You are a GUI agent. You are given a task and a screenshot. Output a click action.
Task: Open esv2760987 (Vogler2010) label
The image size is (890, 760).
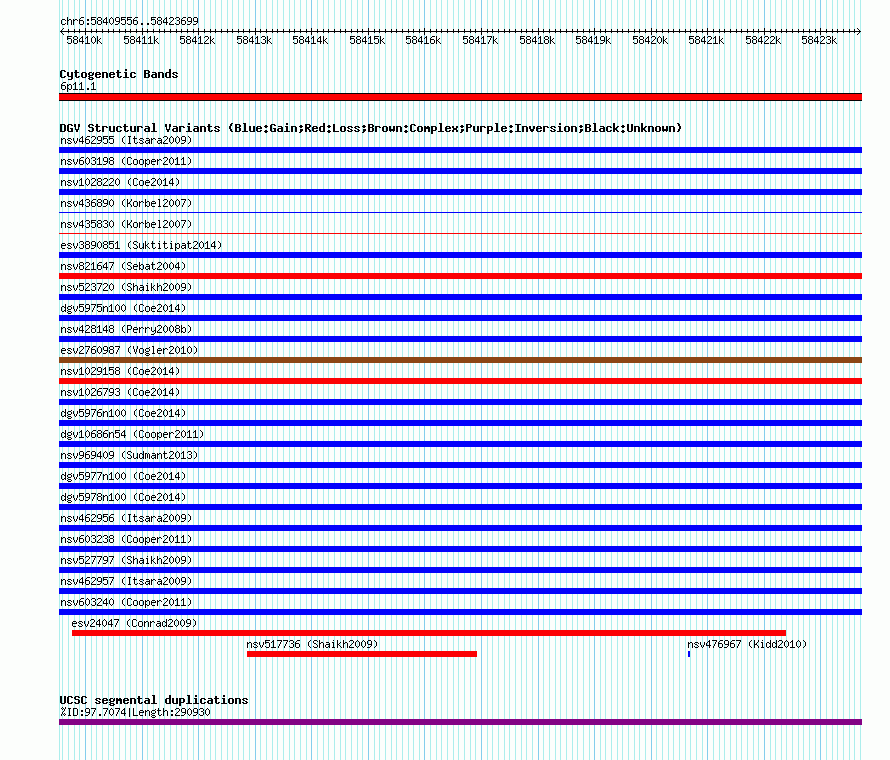(x=129, y=350)
